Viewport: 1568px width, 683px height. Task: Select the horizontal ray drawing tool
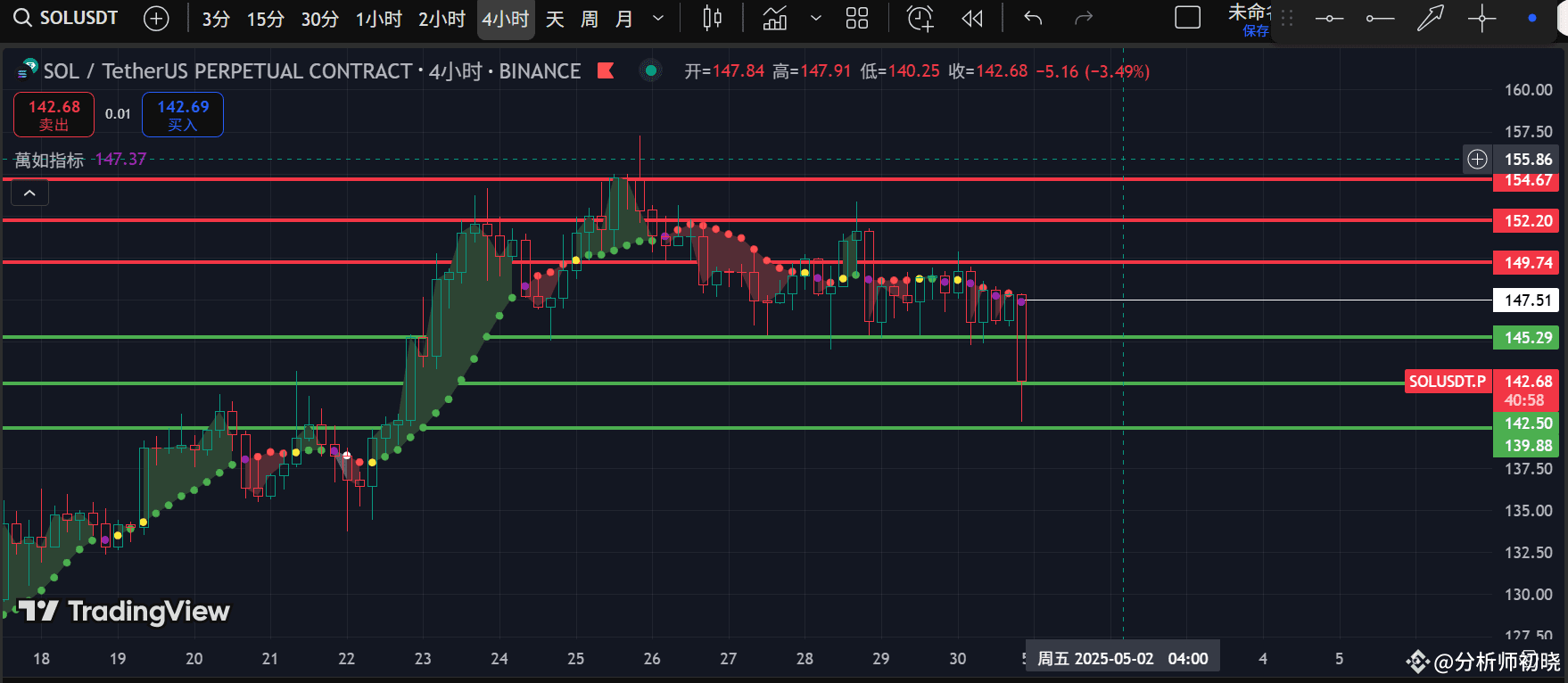1380,18
